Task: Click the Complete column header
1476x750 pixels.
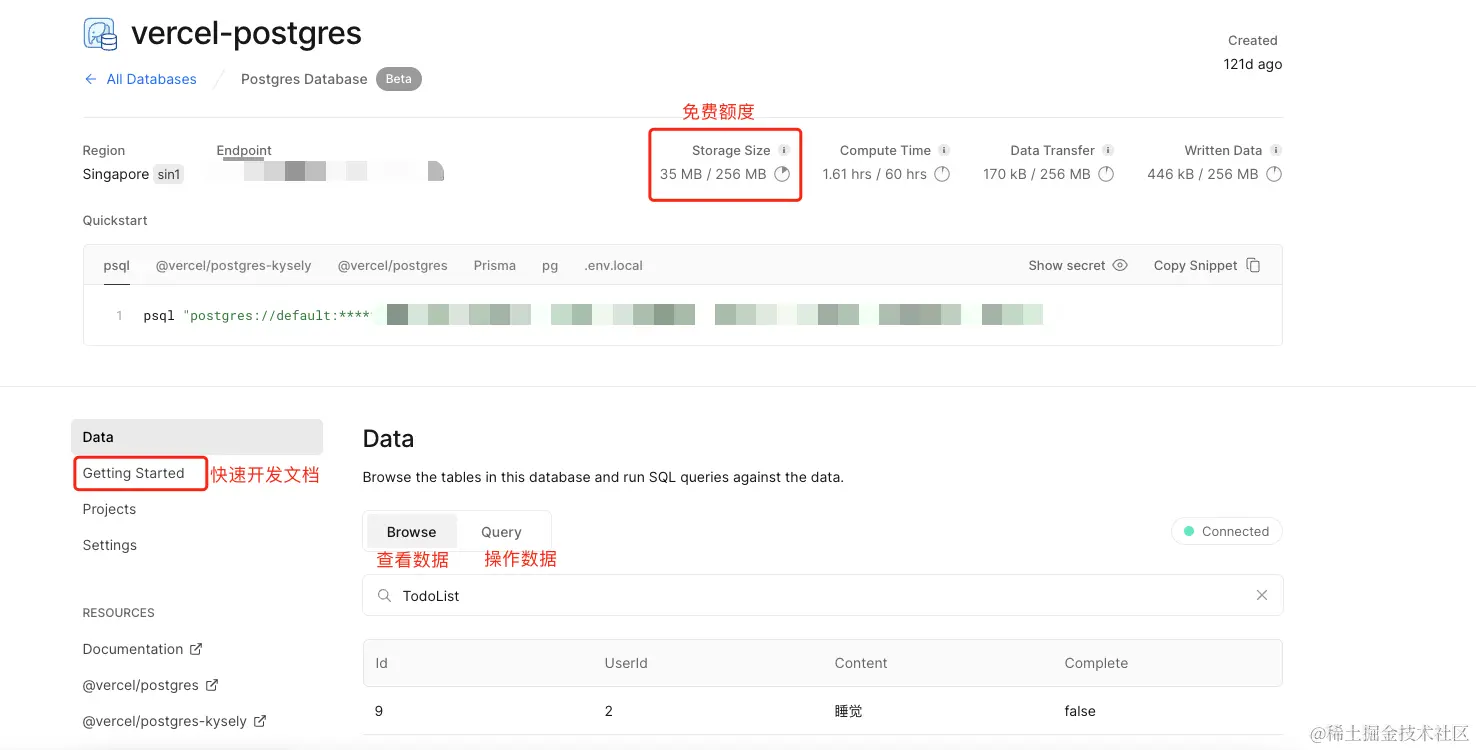Action: coord(1096,663)
